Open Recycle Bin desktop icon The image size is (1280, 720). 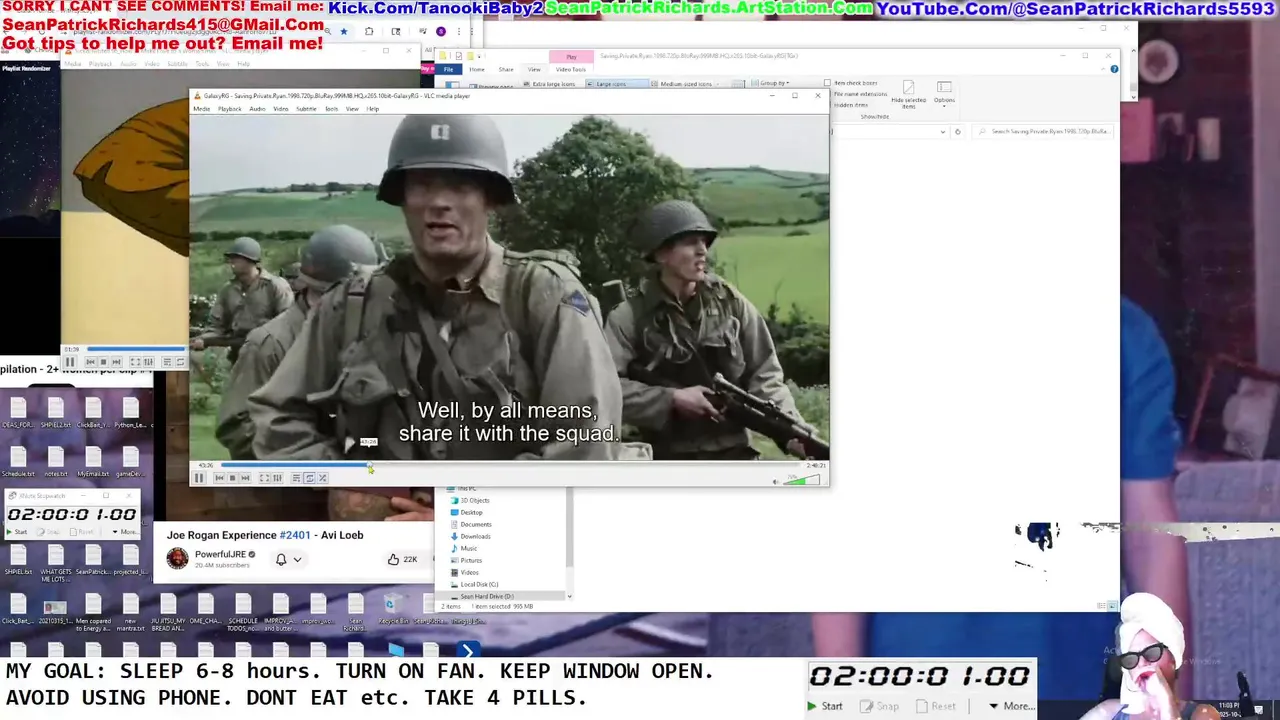pyautogui.click(x=391, y=611)
